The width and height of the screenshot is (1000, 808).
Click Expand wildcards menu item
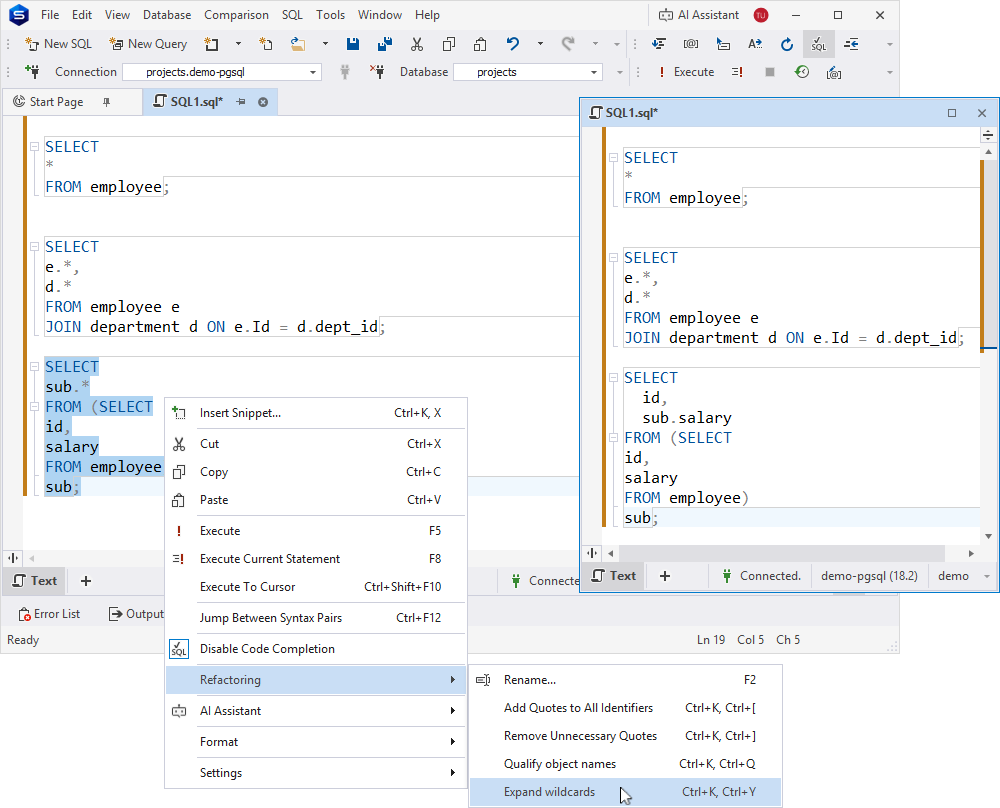[x=625, y=792]
